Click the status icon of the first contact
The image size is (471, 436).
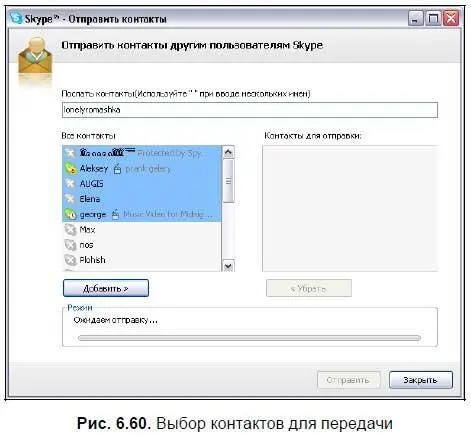point(70,153)
